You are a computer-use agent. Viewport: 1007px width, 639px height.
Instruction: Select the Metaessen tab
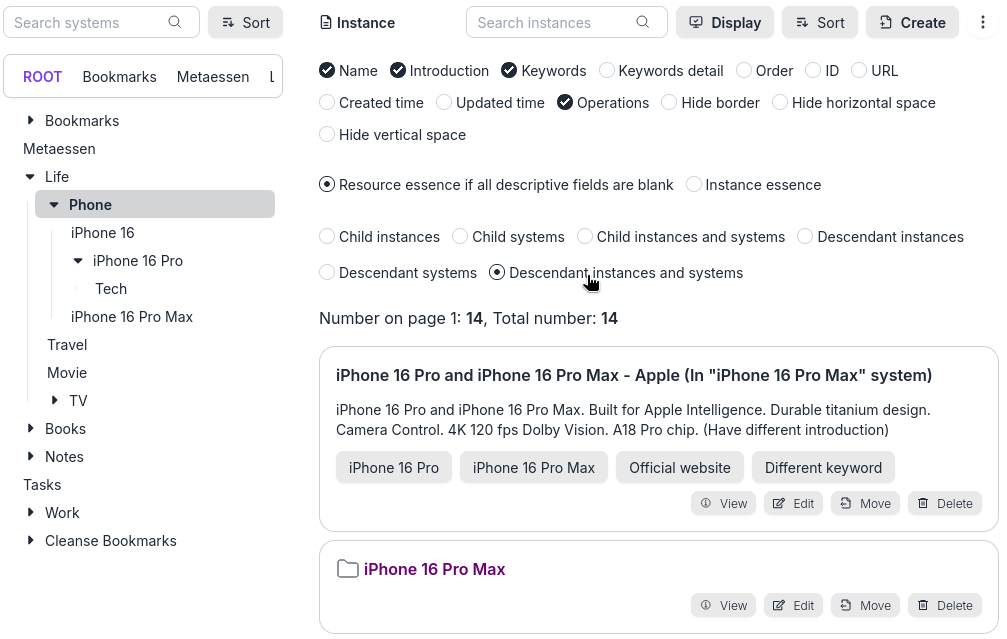pyautogui.click(x=212, y=77)
